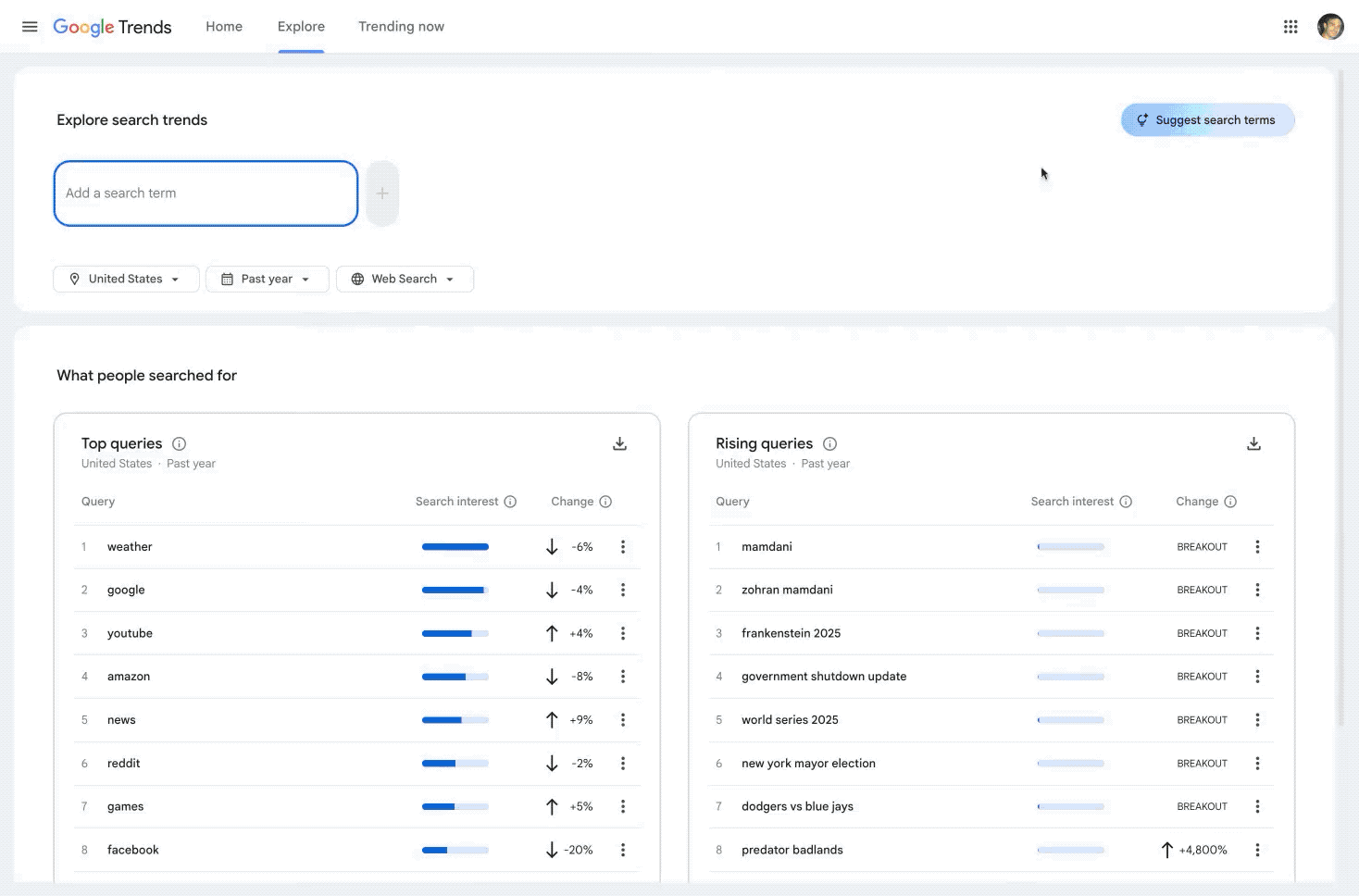Click the facebook query text
This screenshot has width=1359, height=896.
point(133,850)
